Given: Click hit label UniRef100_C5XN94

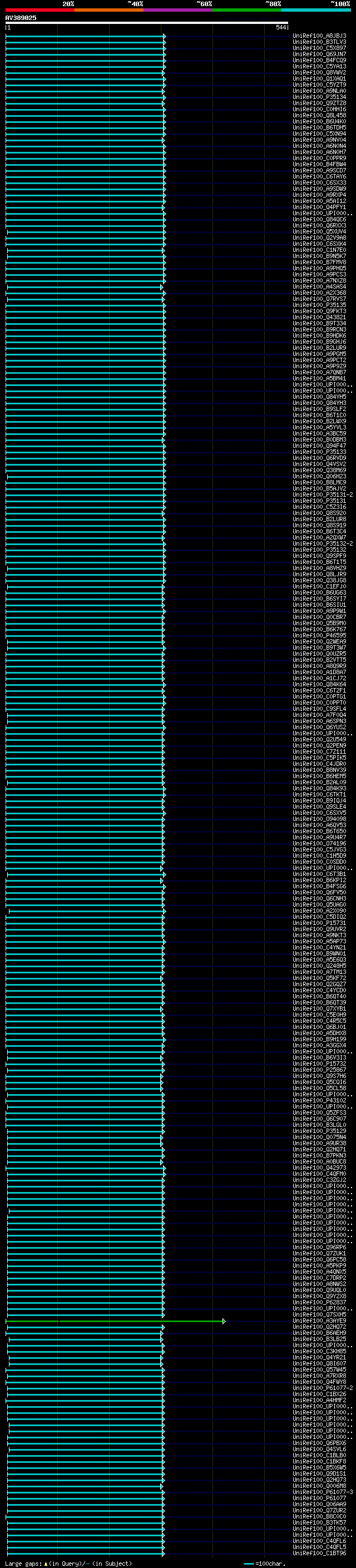Looking at the screenshot, I should [x=319, y=133].
